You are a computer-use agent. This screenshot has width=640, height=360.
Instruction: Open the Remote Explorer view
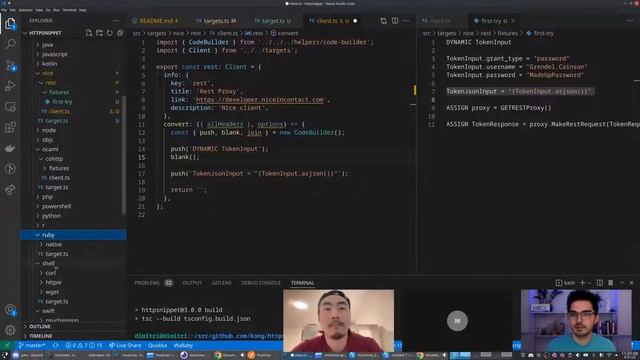coord(10,107)
